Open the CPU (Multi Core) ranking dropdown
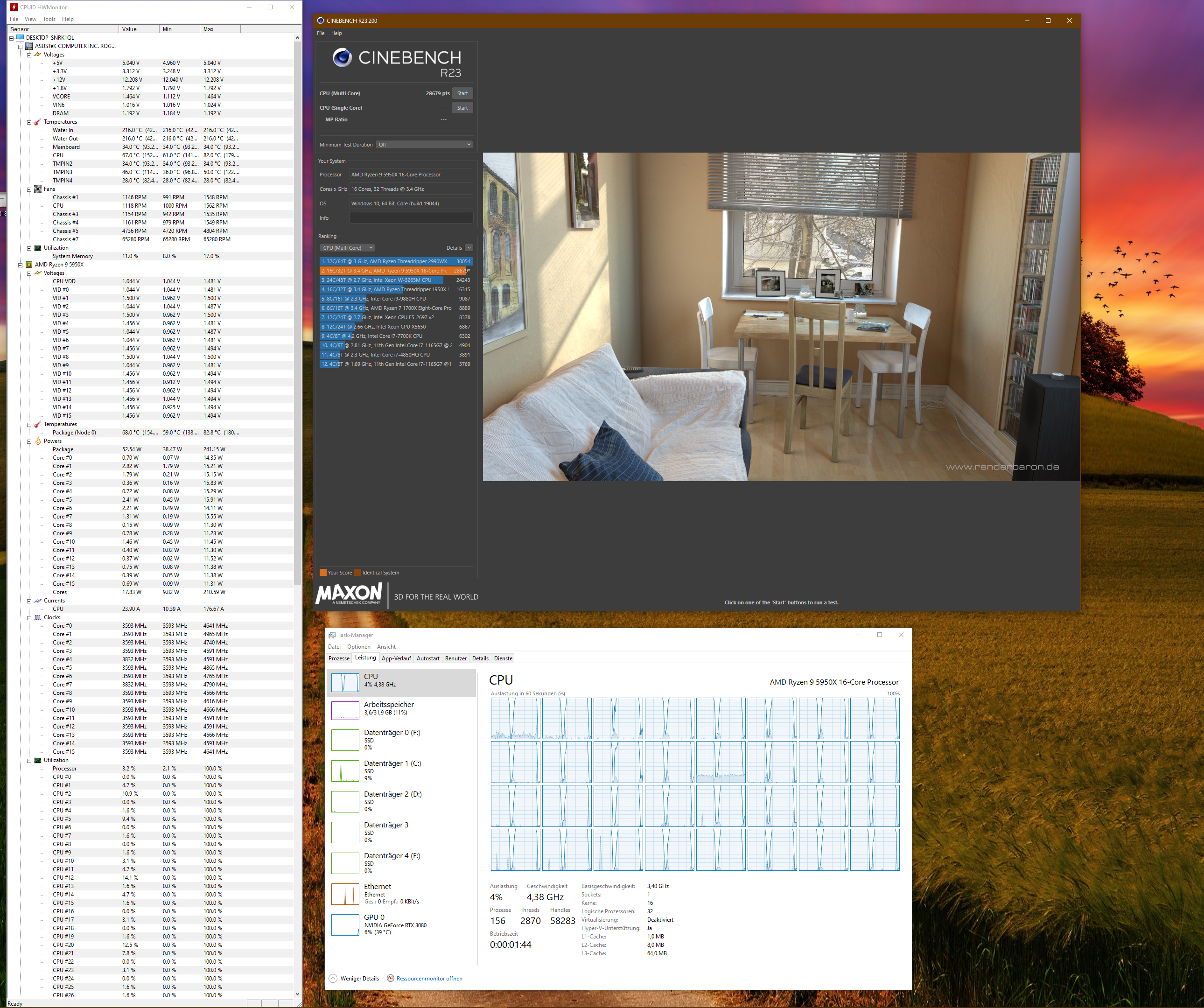This screenshot has width=1204, height=1008. pos(348,248)
